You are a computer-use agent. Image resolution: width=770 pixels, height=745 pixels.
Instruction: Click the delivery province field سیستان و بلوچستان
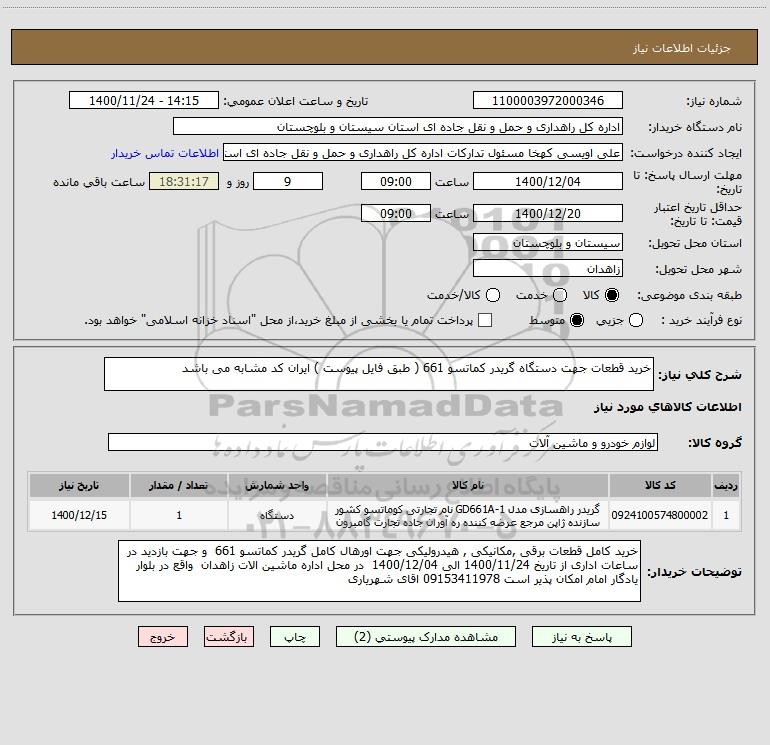pos(548,243)
